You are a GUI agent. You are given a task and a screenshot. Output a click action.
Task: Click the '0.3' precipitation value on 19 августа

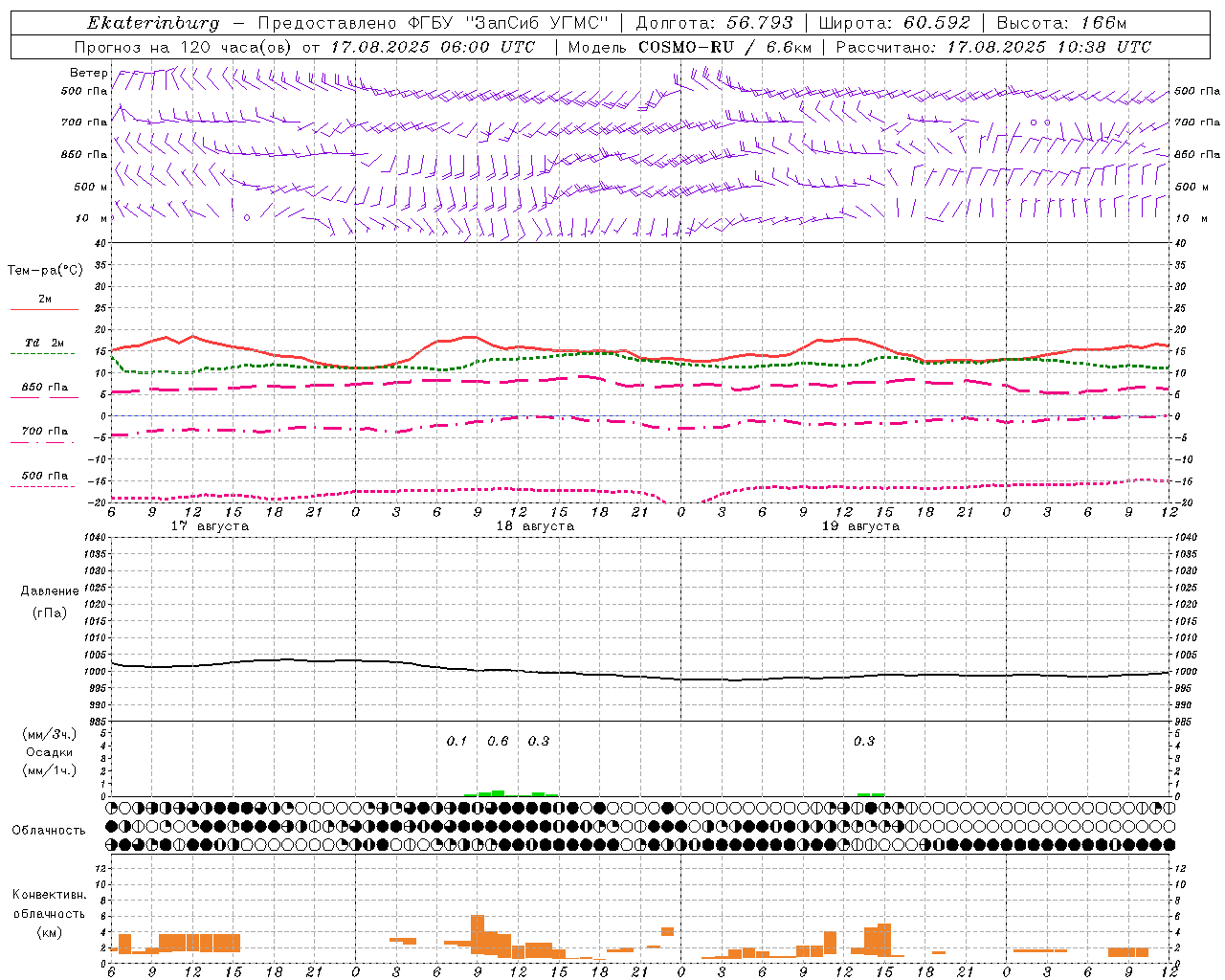(863, 741)
